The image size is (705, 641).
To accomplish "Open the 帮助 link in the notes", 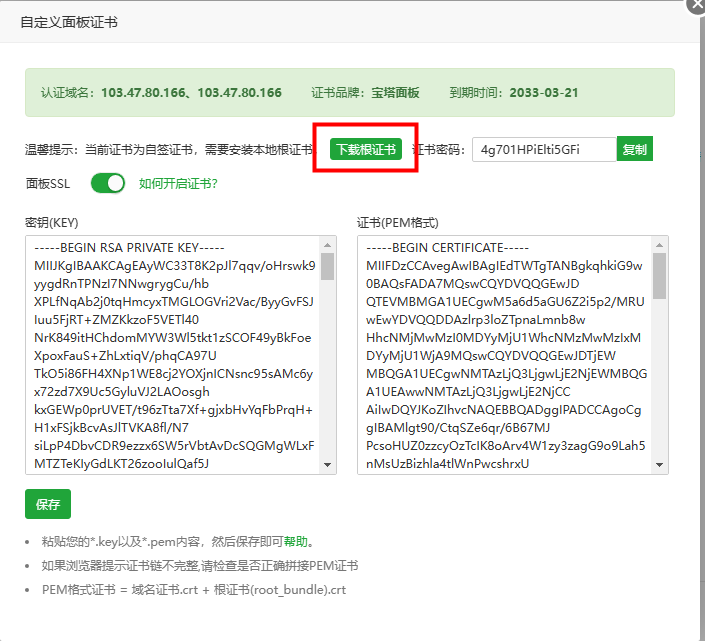I will tap(295, 542).
